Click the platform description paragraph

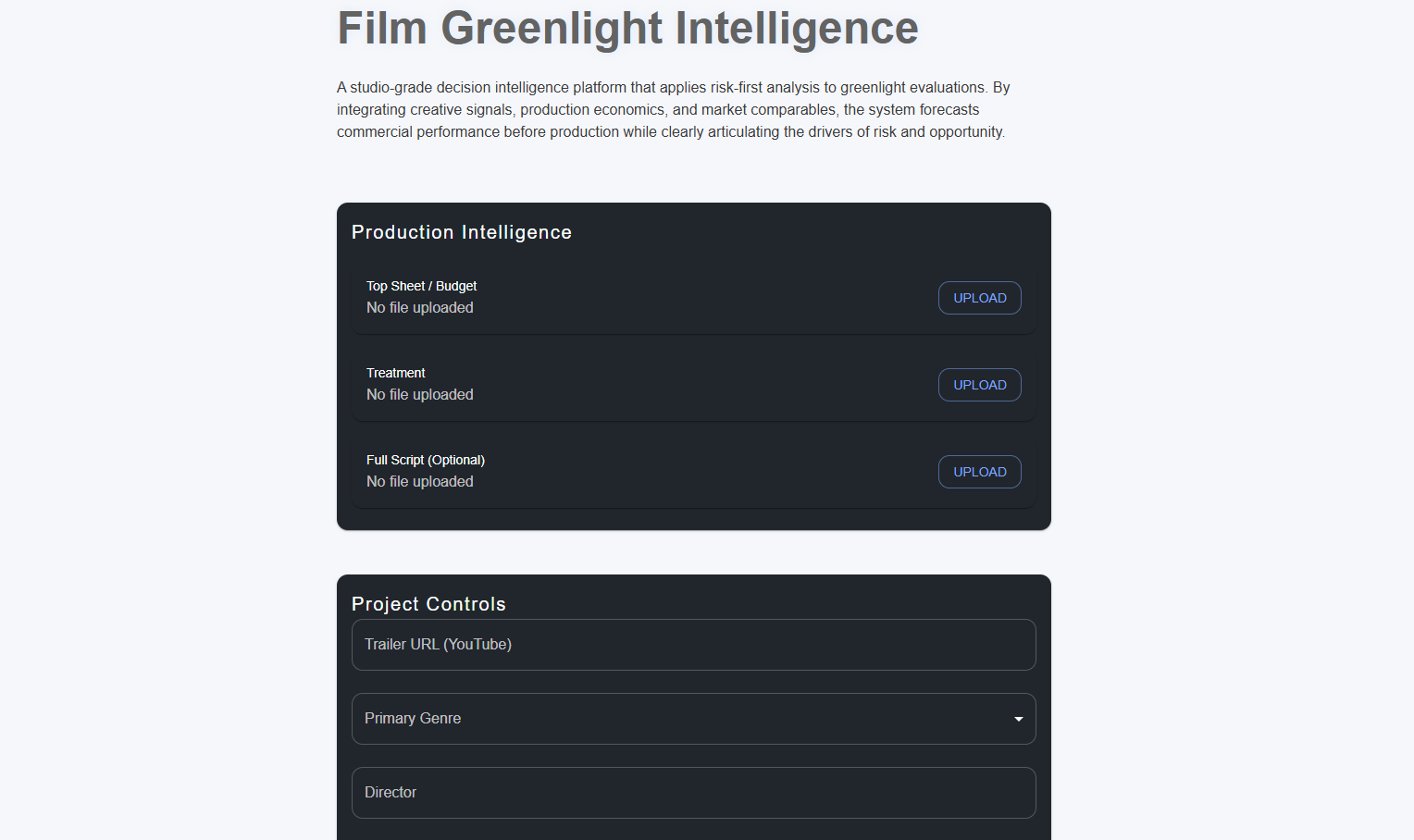(x=673, y=110)
